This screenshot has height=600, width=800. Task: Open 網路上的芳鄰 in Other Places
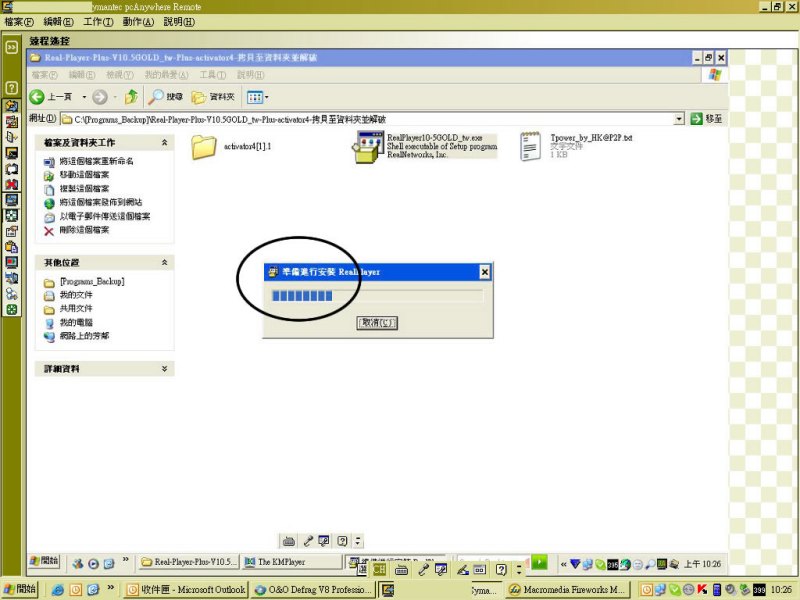point(84,336)
